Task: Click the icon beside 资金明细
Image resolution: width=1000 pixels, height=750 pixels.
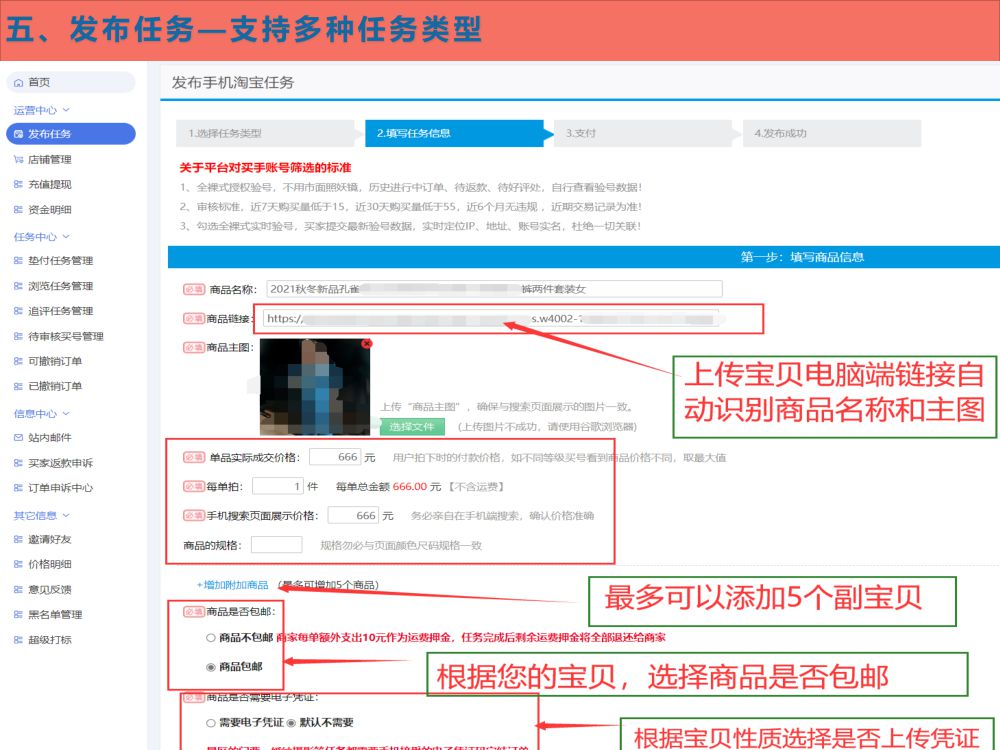Action: point(18,209)
